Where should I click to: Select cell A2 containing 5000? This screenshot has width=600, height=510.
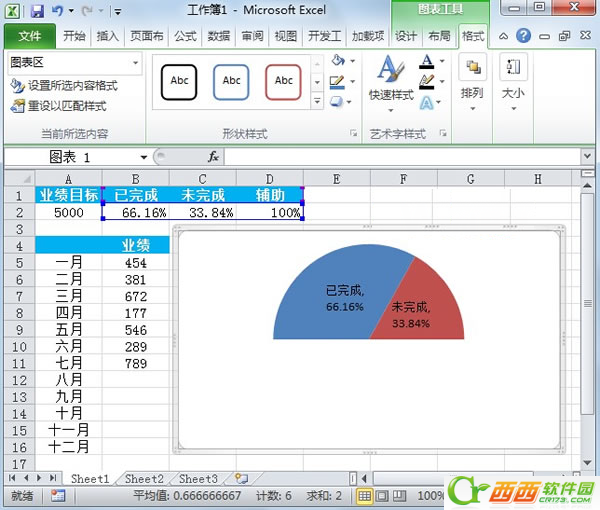point(68,212)
